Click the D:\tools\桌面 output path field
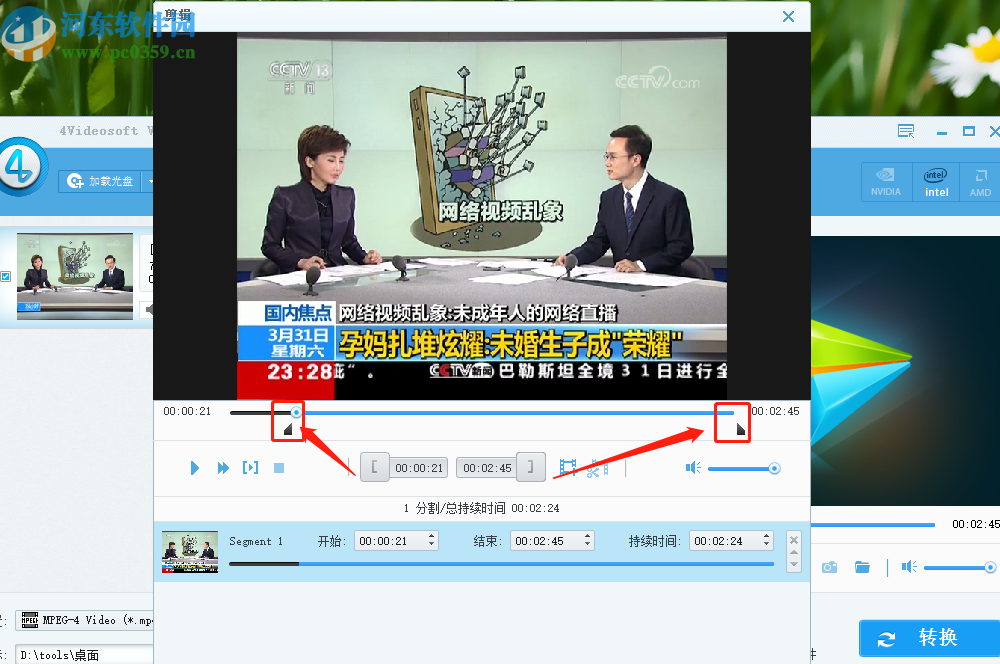Viewport: 1000px width, 664px height. click(84, 654)
